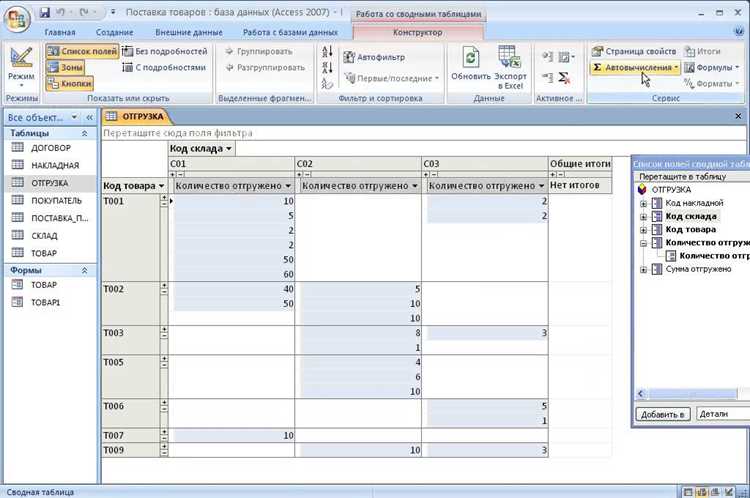Switch to the Создание ribbon tab
Image resolution: width=750 pixels, height=498 pixels.
[x=115, y=32]
